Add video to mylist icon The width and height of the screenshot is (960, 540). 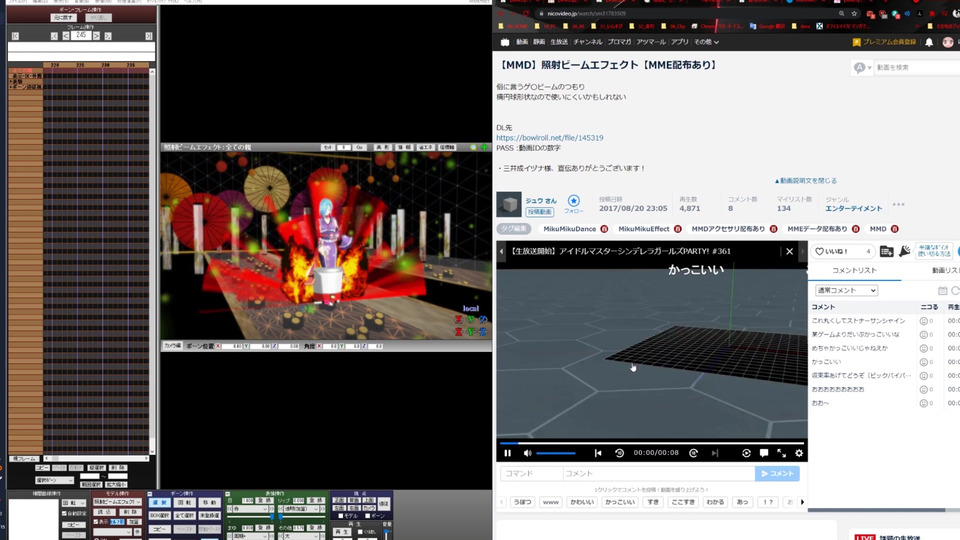click(x=887, y=251)
